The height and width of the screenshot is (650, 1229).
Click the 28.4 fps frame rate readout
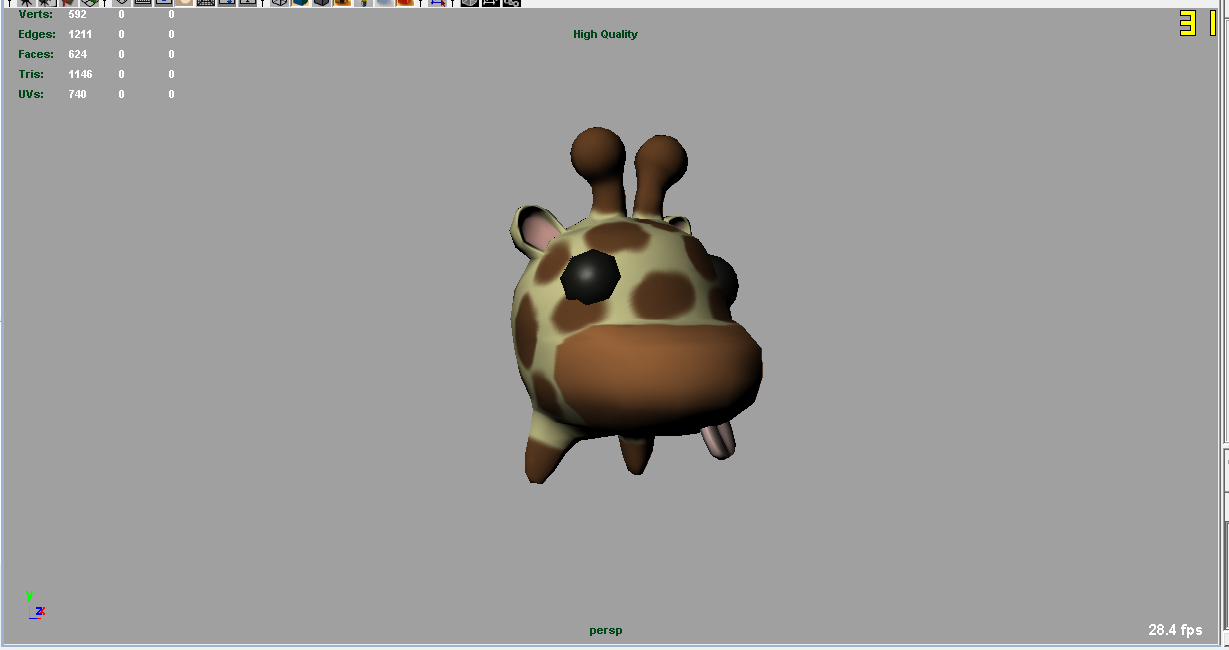tap(1175, 630)
